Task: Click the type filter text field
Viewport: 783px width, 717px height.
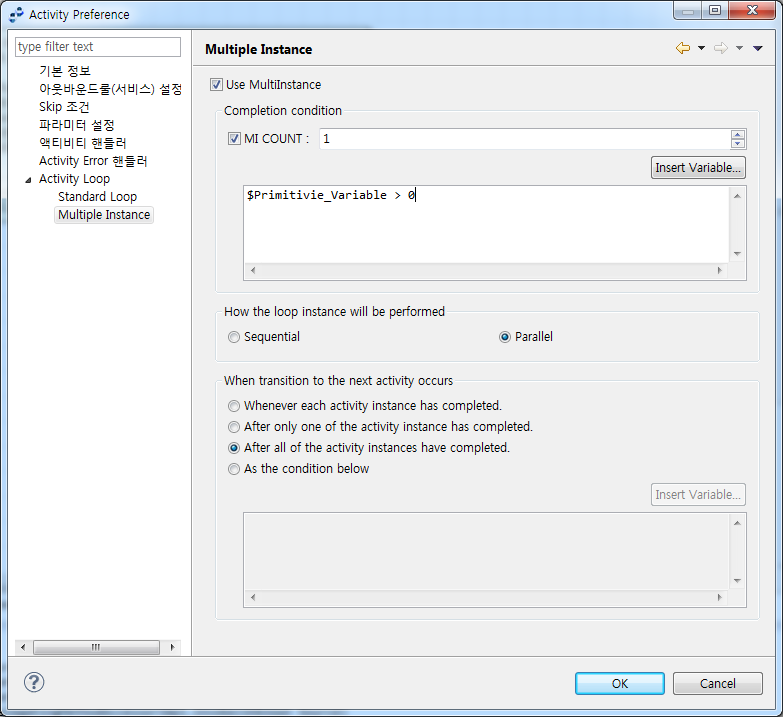Action: coord(98,46)
